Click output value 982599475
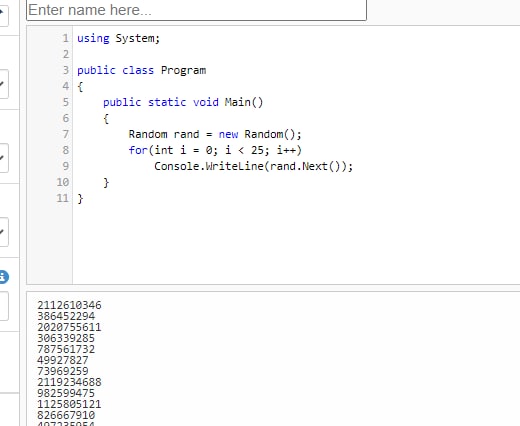 point(66,393)
